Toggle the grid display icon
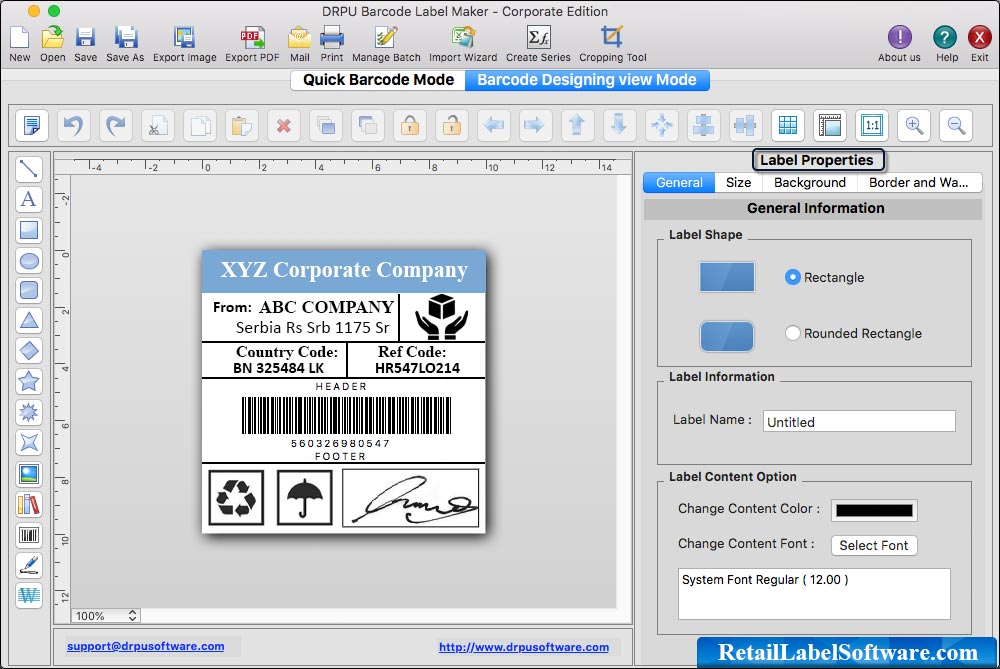 [788, 125]
